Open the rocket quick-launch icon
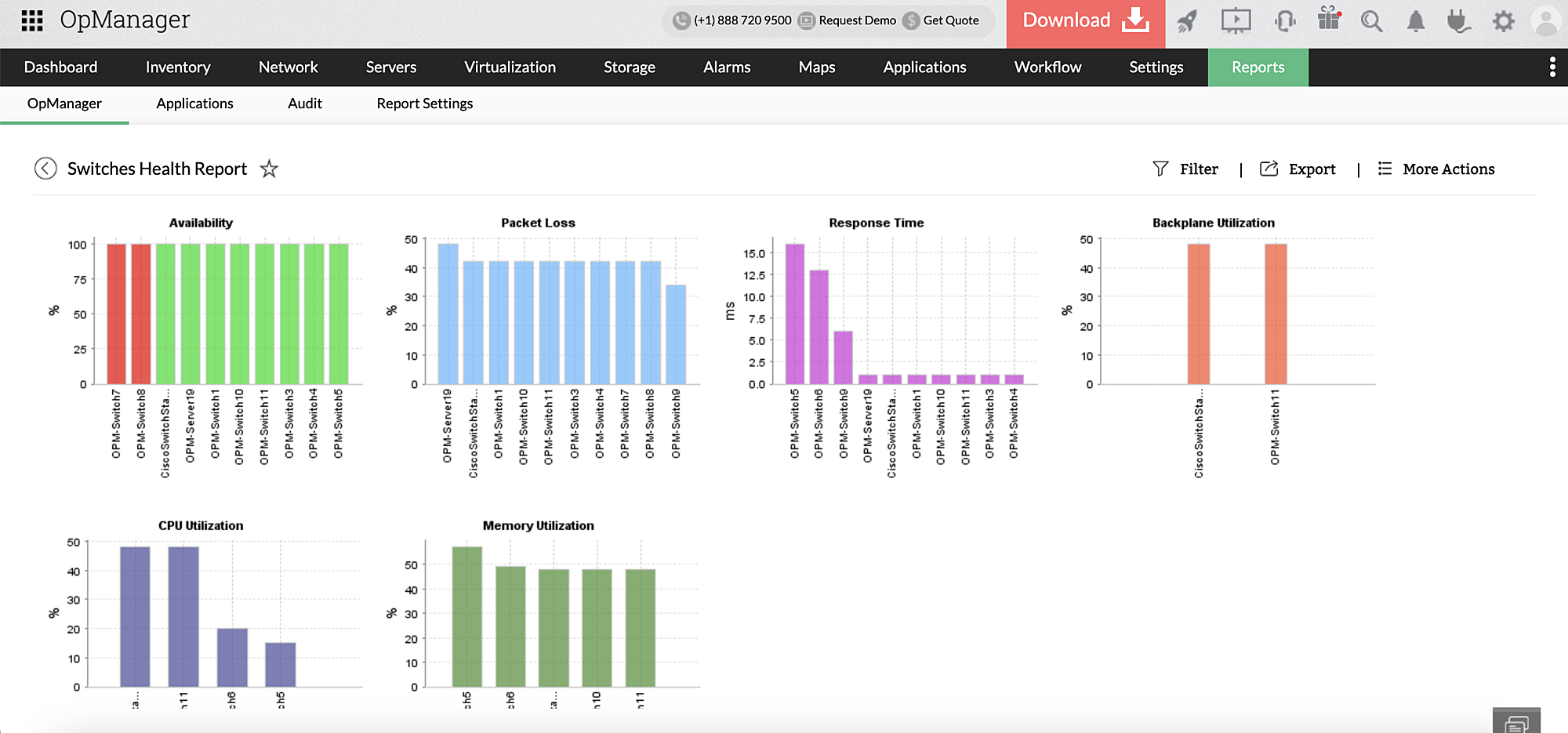 pos(1186,21)
